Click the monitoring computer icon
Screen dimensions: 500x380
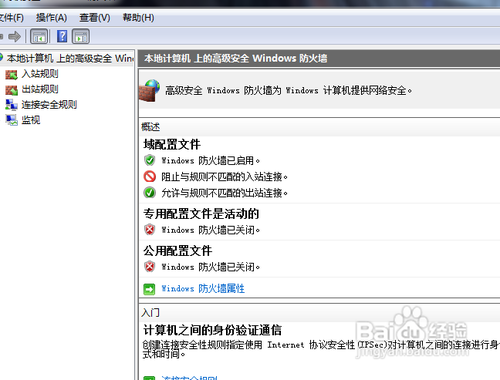[11, 120]
